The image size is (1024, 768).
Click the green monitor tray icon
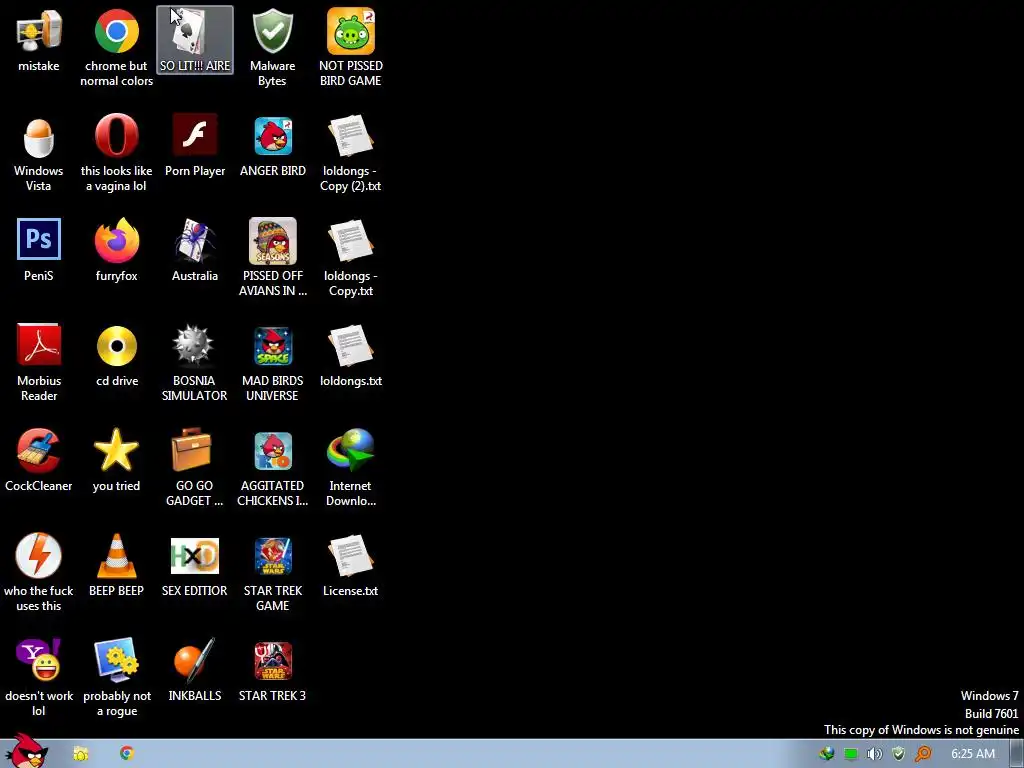click(x=850, y=754)
